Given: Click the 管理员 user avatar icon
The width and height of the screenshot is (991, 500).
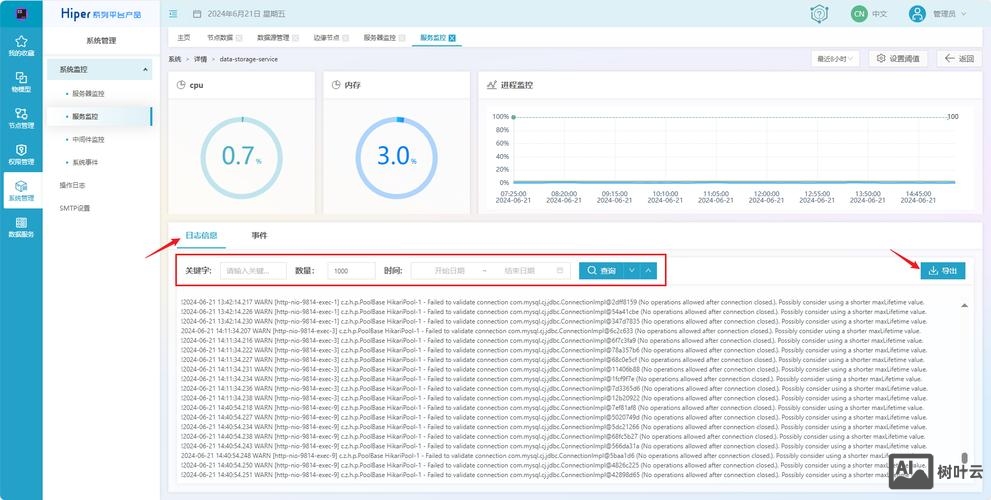Looking at the screenshot, I should click(916, 14).
